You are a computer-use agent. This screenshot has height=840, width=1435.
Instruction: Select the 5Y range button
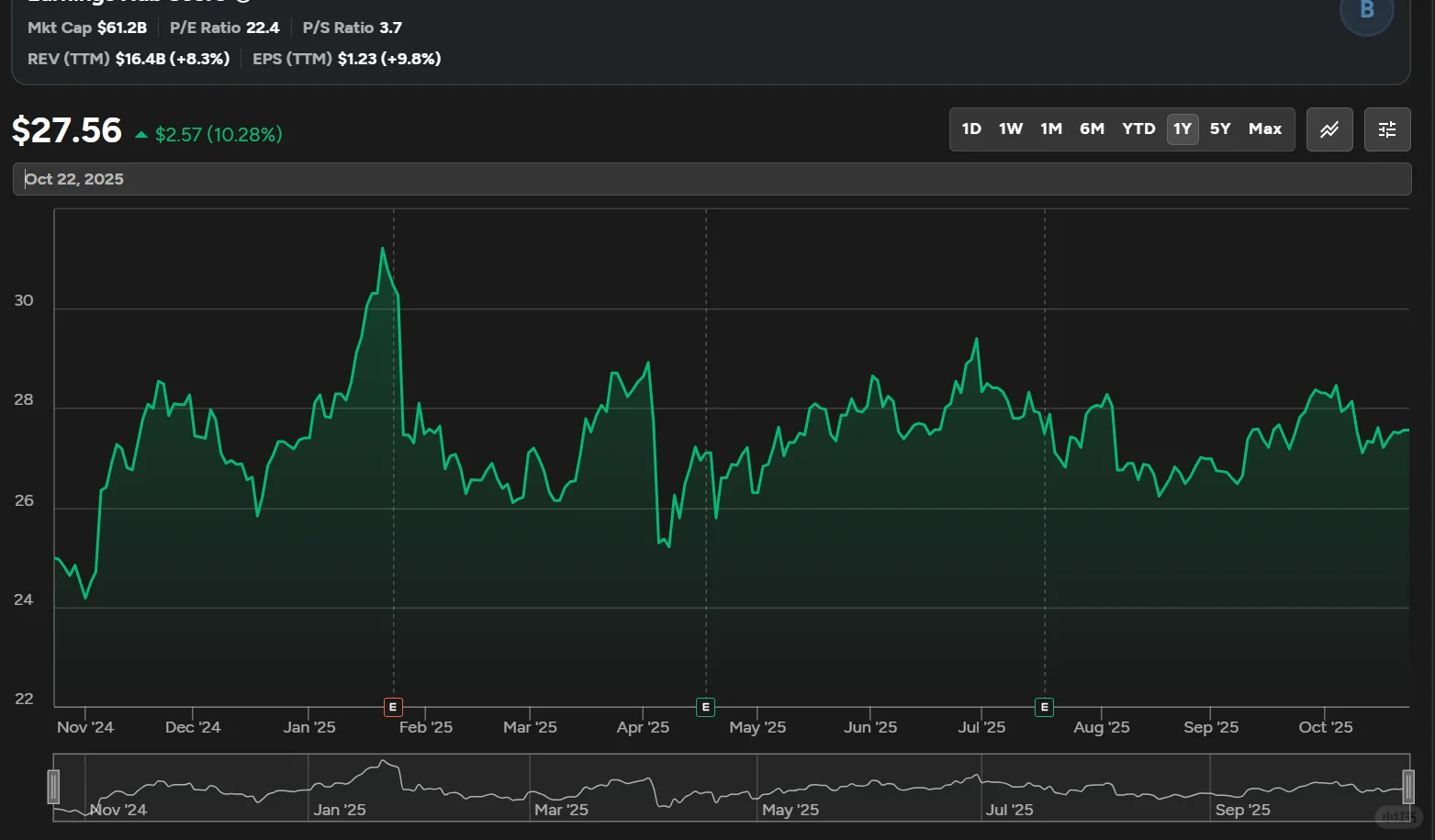point(1220,129)
